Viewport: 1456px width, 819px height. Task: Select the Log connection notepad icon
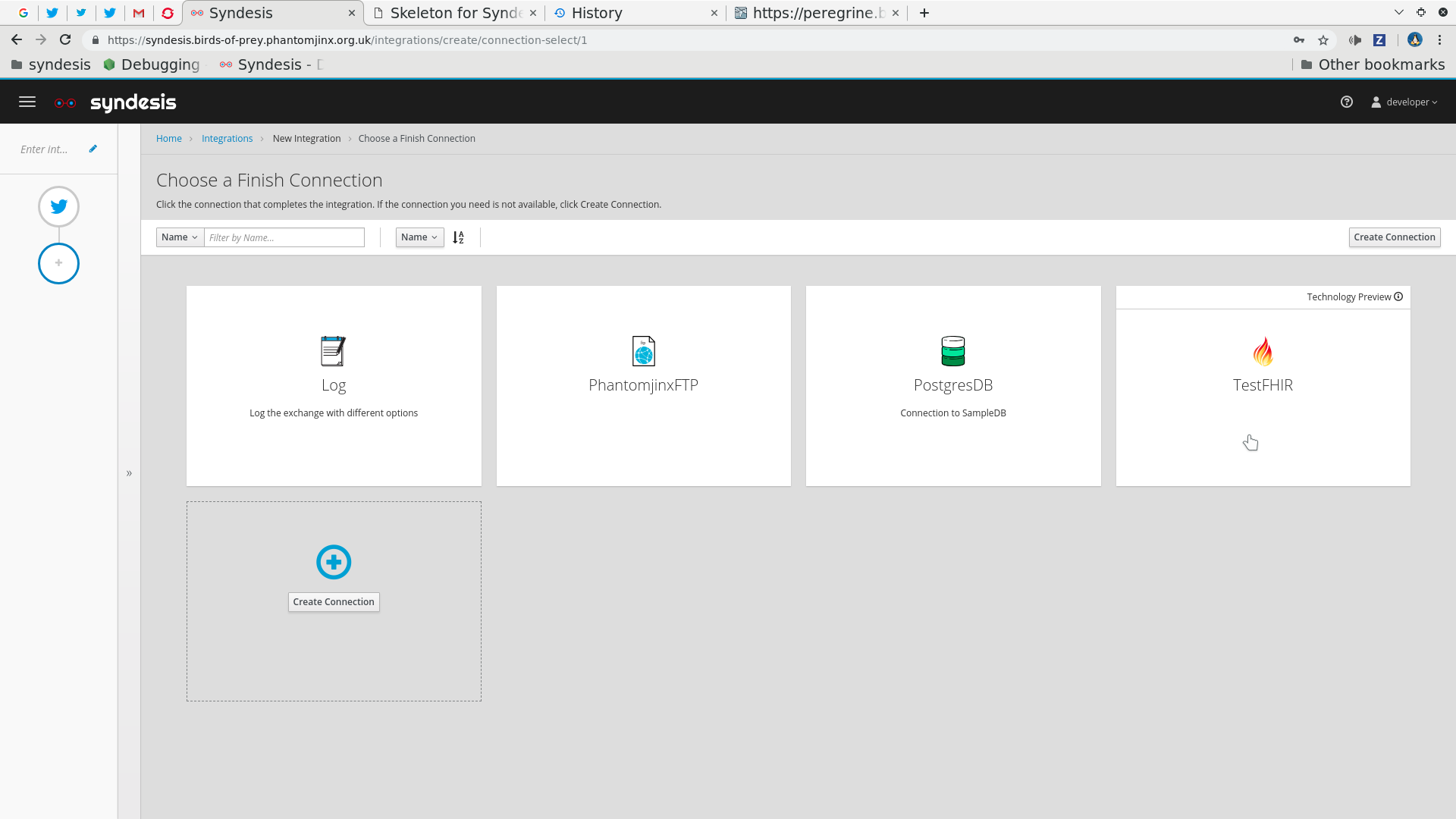(333, 351)
